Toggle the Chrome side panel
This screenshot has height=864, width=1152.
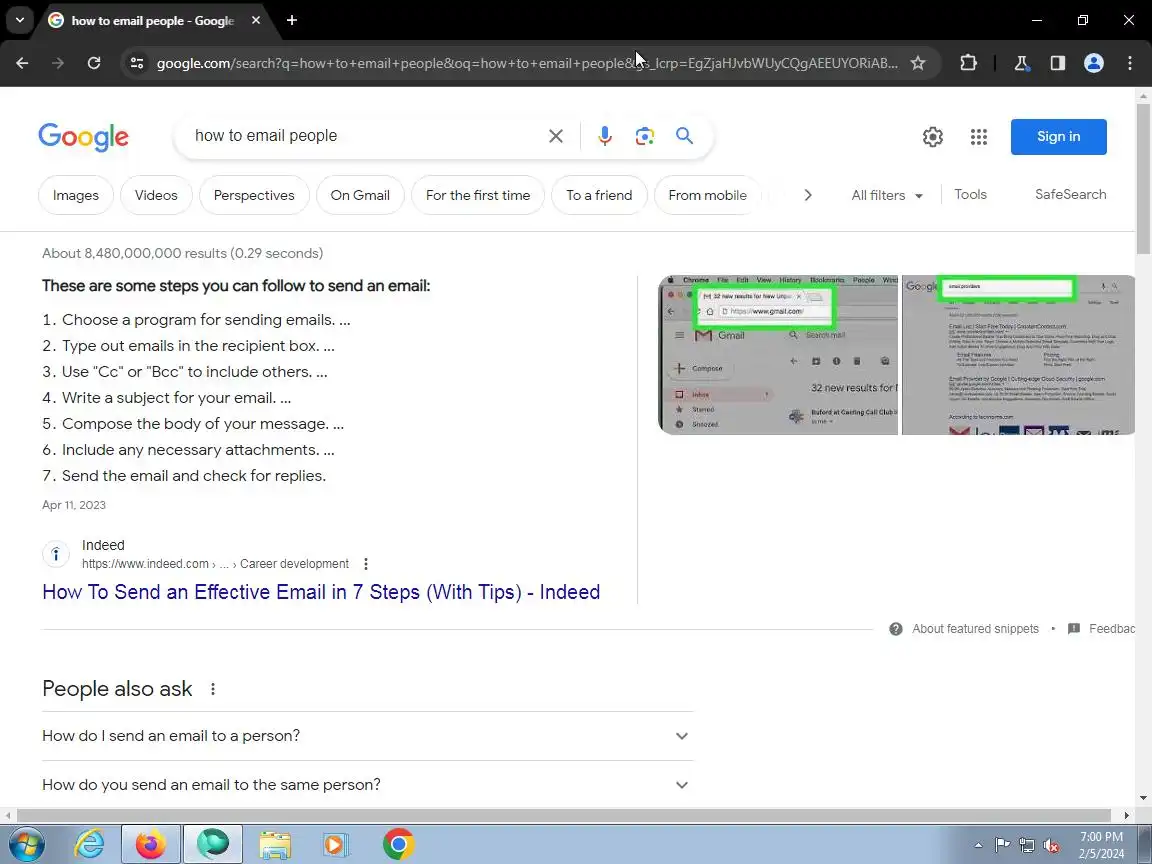point(1057,63)
